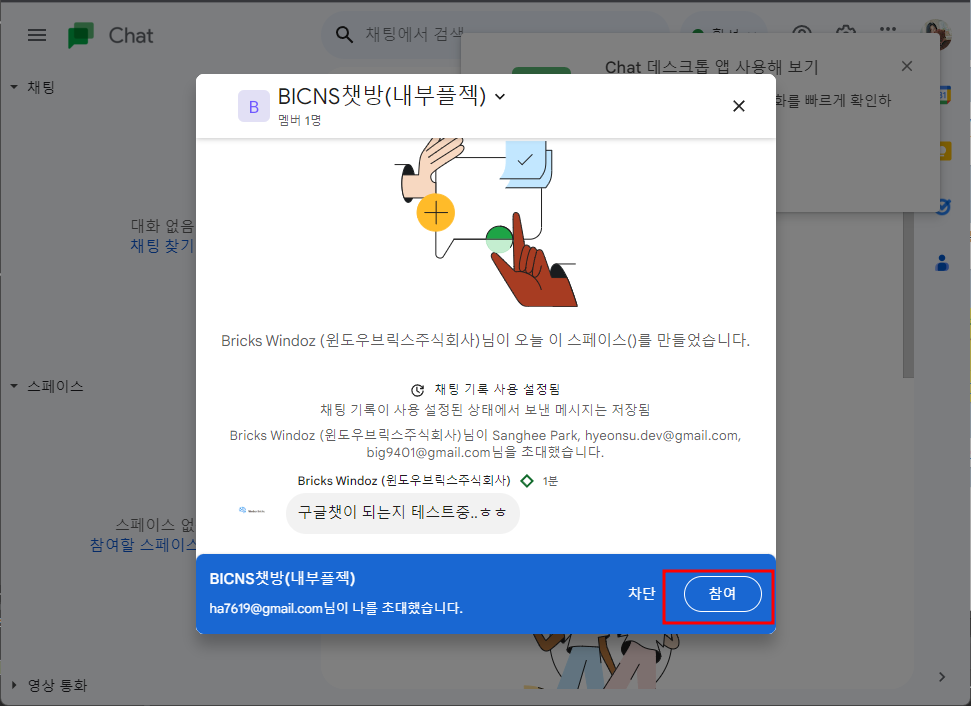Click the Google Chat logo

click(81, 35)
